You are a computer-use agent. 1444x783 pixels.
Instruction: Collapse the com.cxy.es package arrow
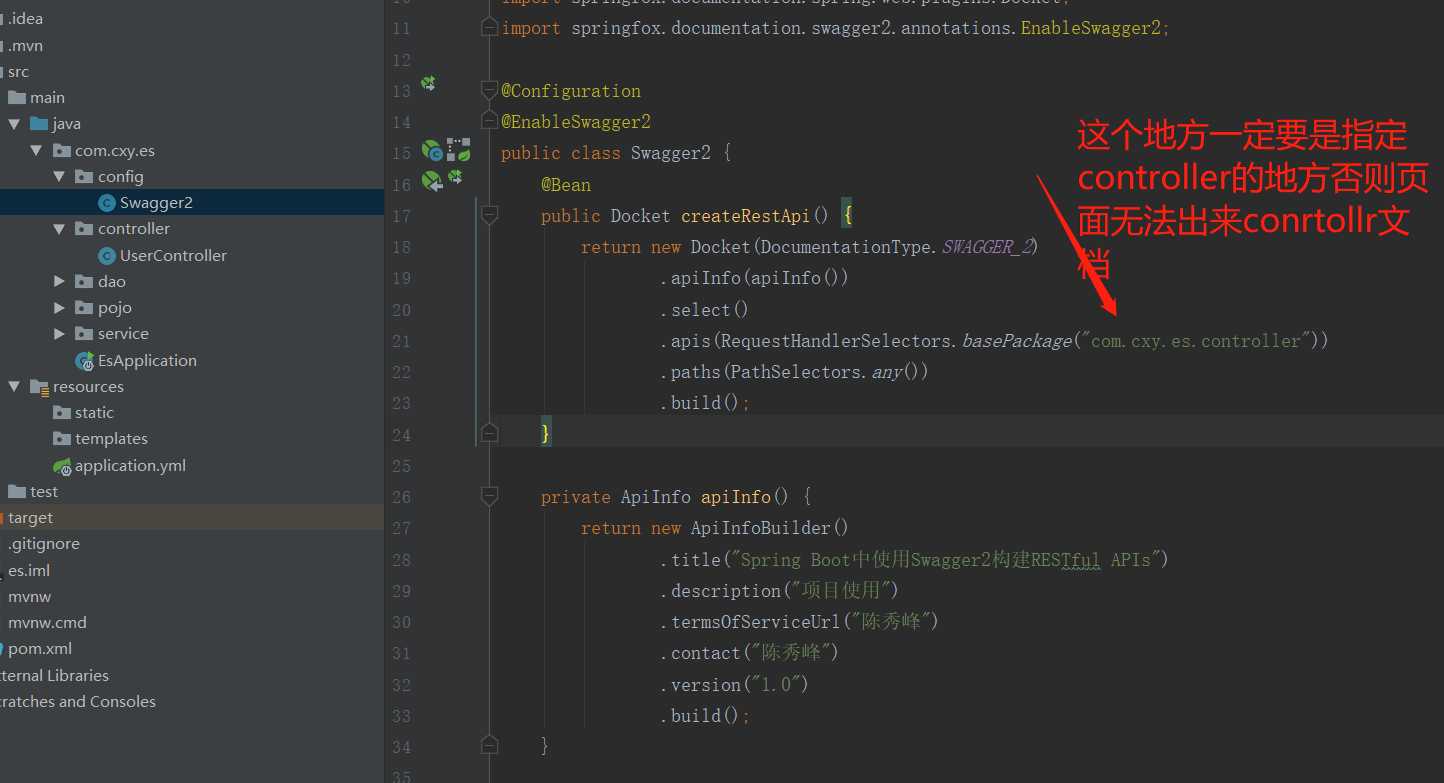(36, 150)
